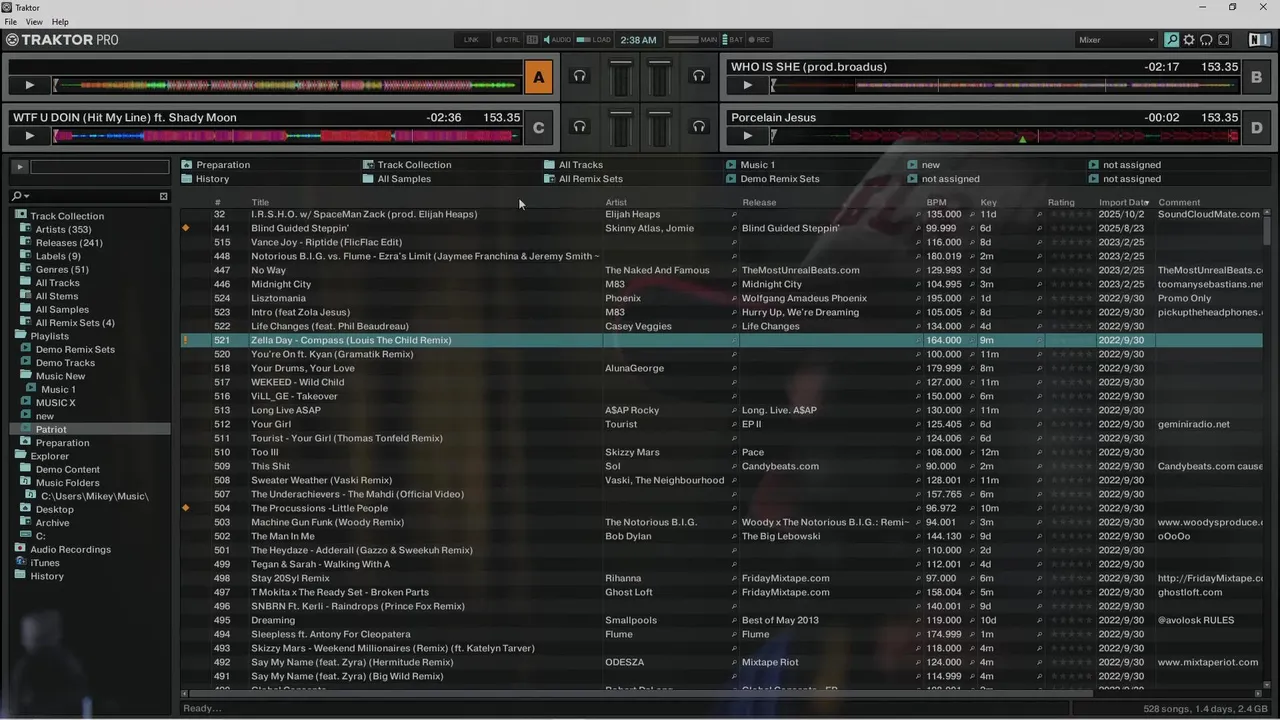Open Audio Recordings in the tree
The image size is (1280, 720).
point(70,549)
